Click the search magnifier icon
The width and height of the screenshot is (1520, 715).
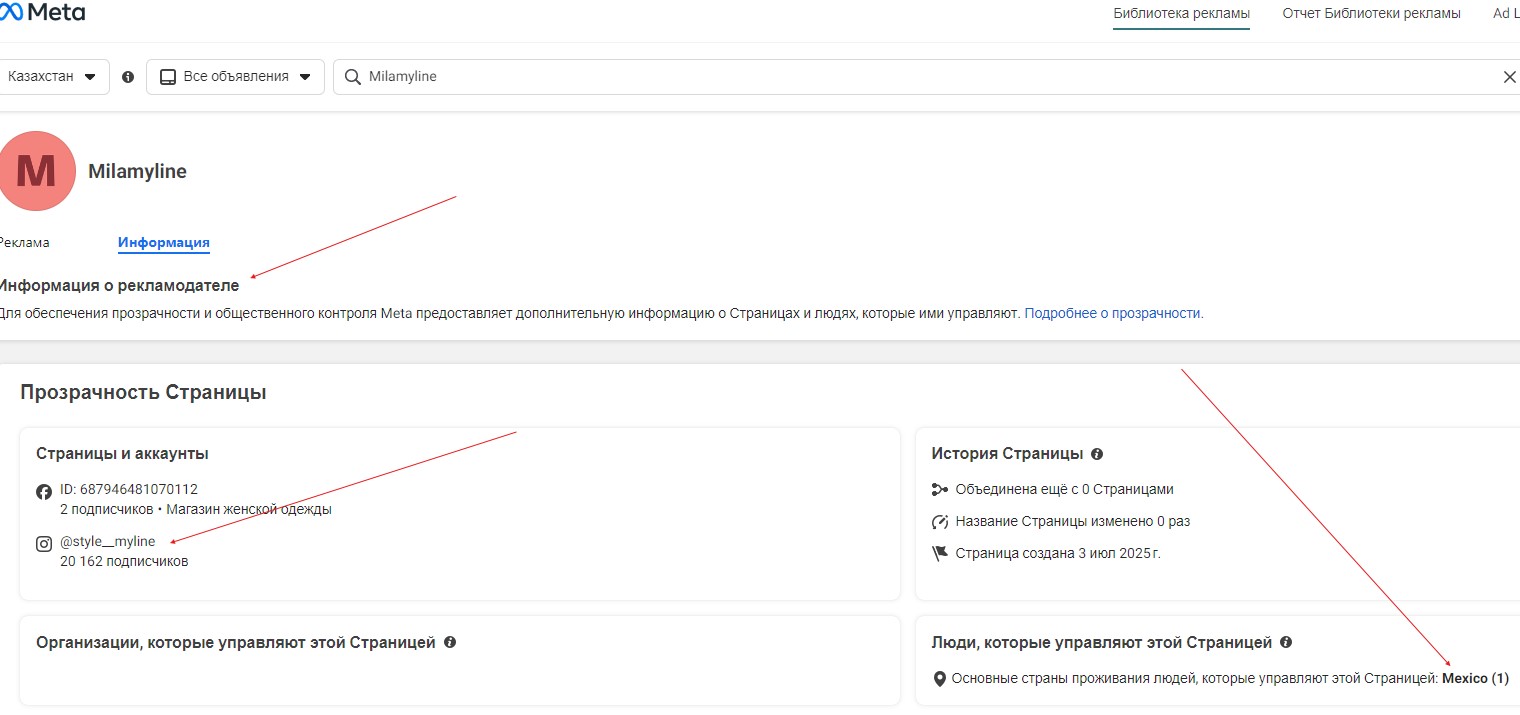(x=351, y=77)
